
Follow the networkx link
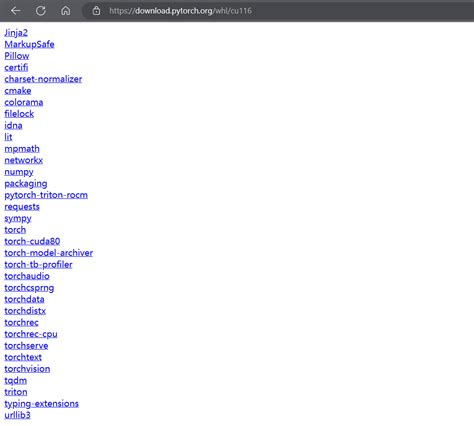(24, 160)
